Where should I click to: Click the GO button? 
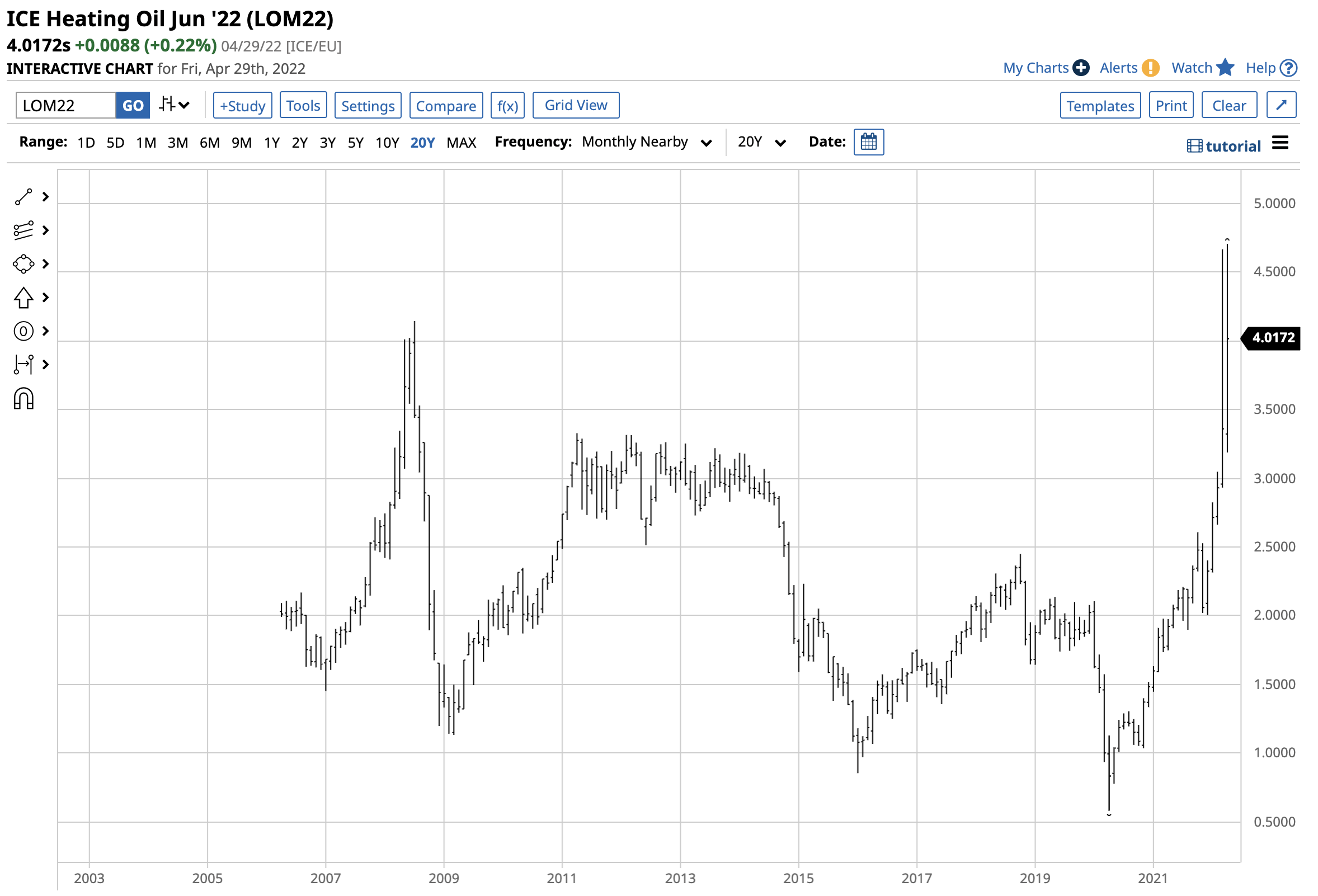tap(133, 106)
